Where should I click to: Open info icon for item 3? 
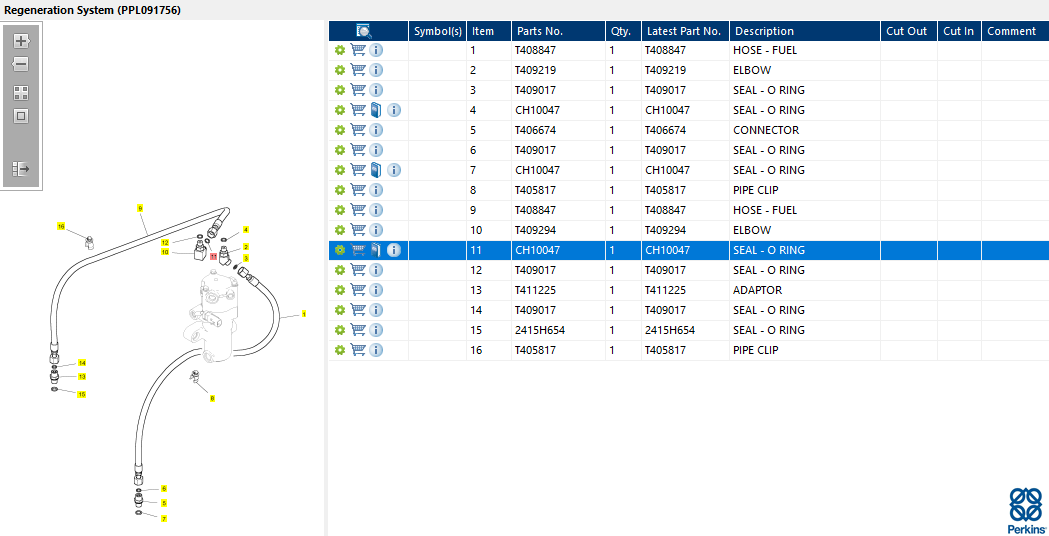[376, 90]
